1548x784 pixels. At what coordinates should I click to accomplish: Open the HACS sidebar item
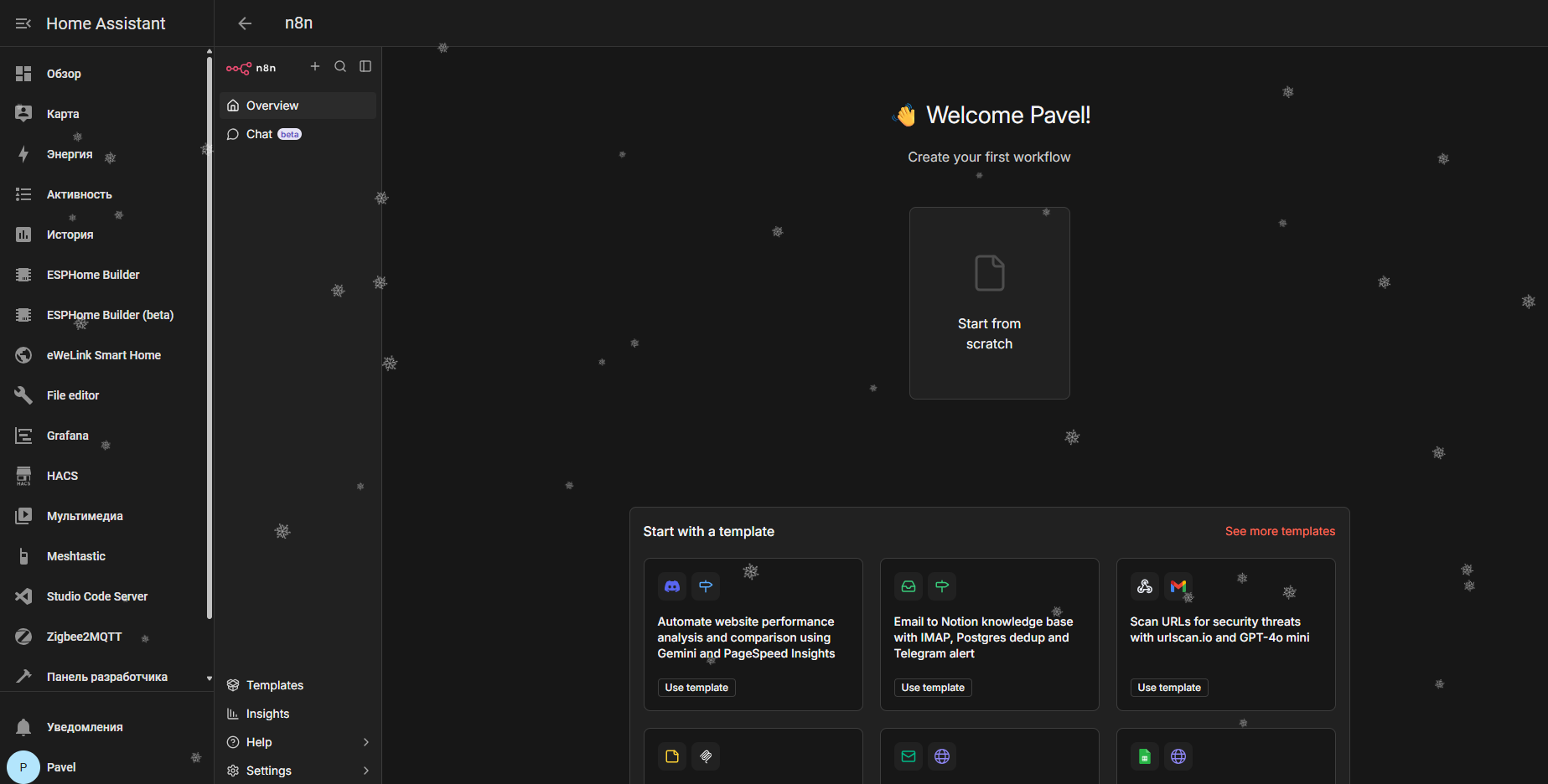coord(62,476)
